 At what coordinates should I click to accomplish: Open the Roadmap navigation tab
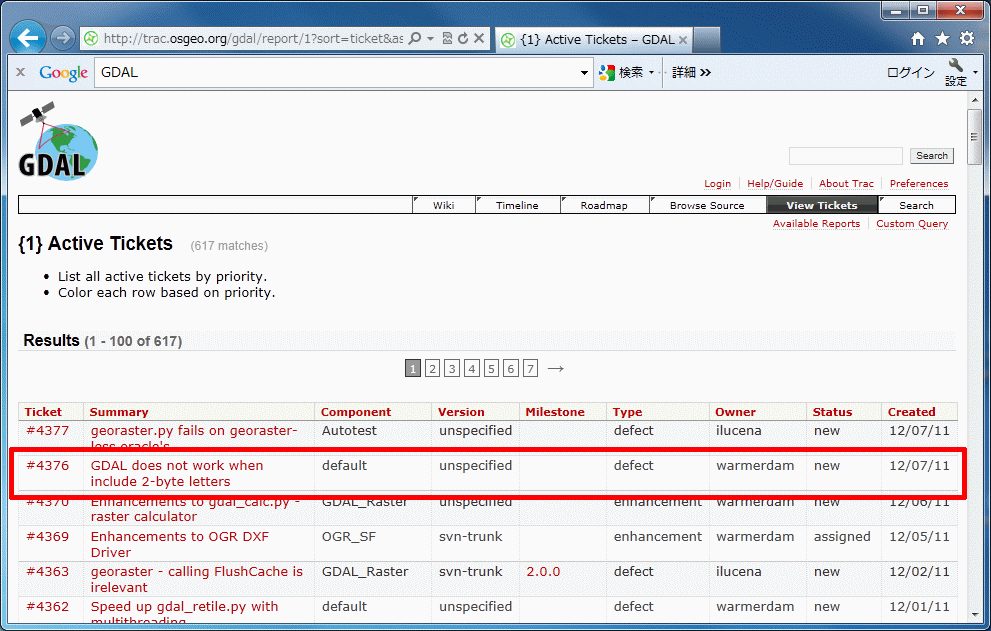[604, 205]
